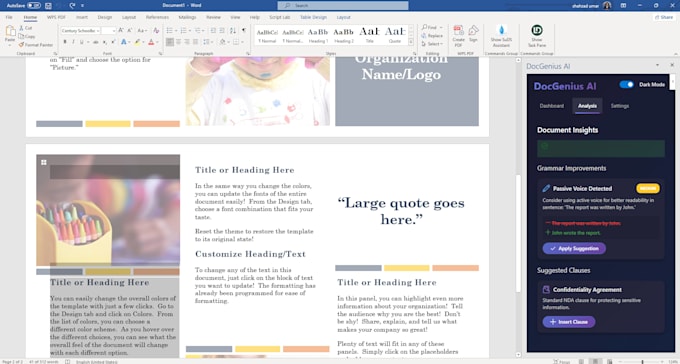Align text left
Viewport: 680px width, 364px height.
pyautogui.click(x=170, y=42)
